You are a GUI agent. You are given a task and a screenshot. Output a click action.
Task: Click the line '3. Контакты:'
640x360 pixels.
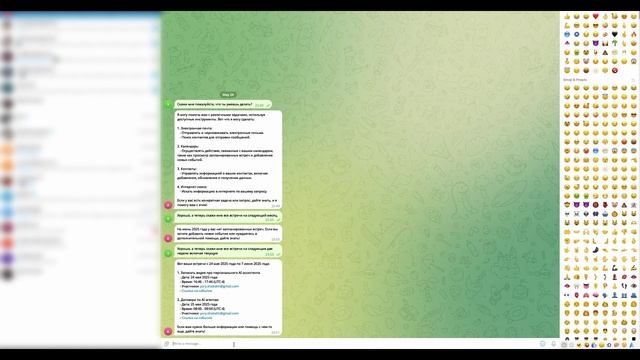tap(187, 169)
